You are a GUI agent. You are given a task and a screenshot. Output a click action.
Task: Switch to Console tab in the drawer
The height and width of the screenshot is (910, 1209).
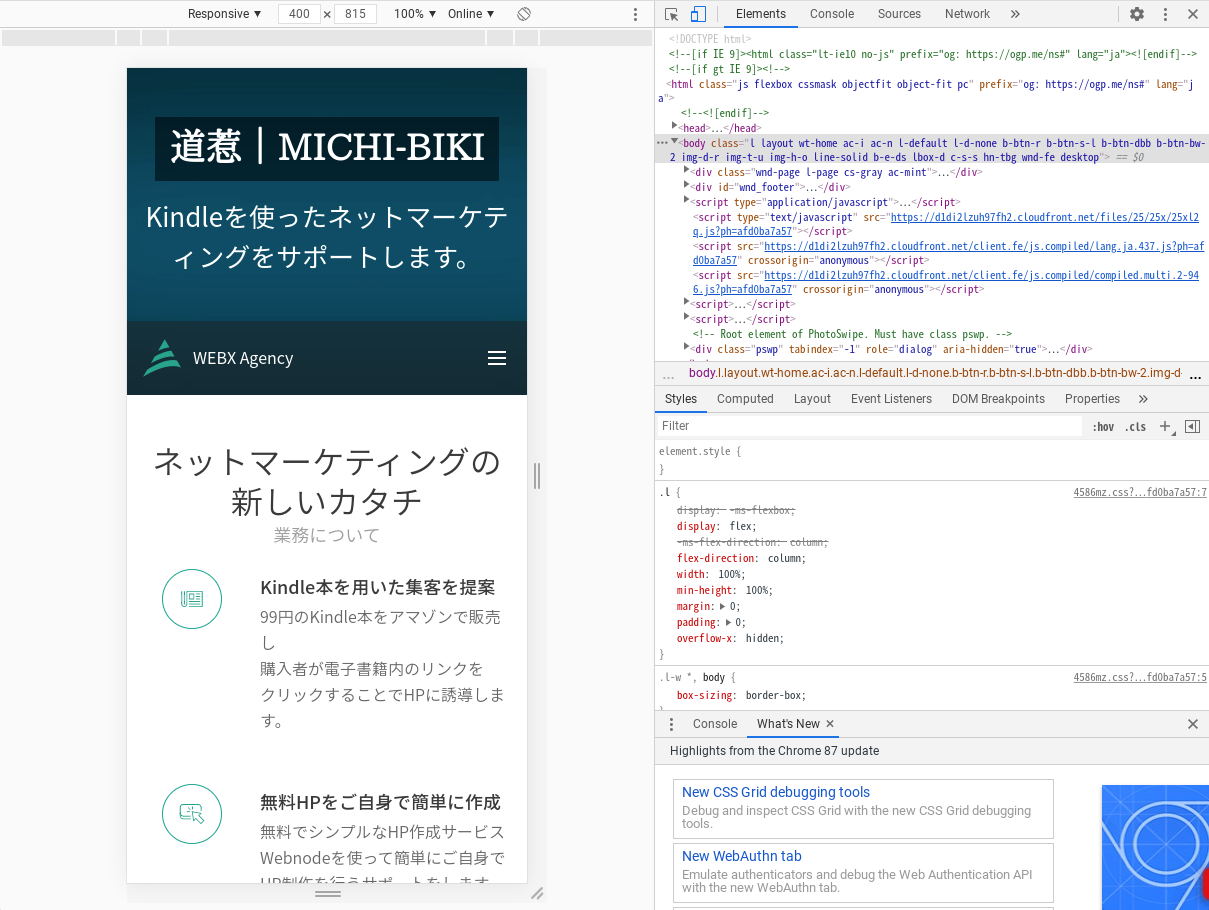(715, 724)
